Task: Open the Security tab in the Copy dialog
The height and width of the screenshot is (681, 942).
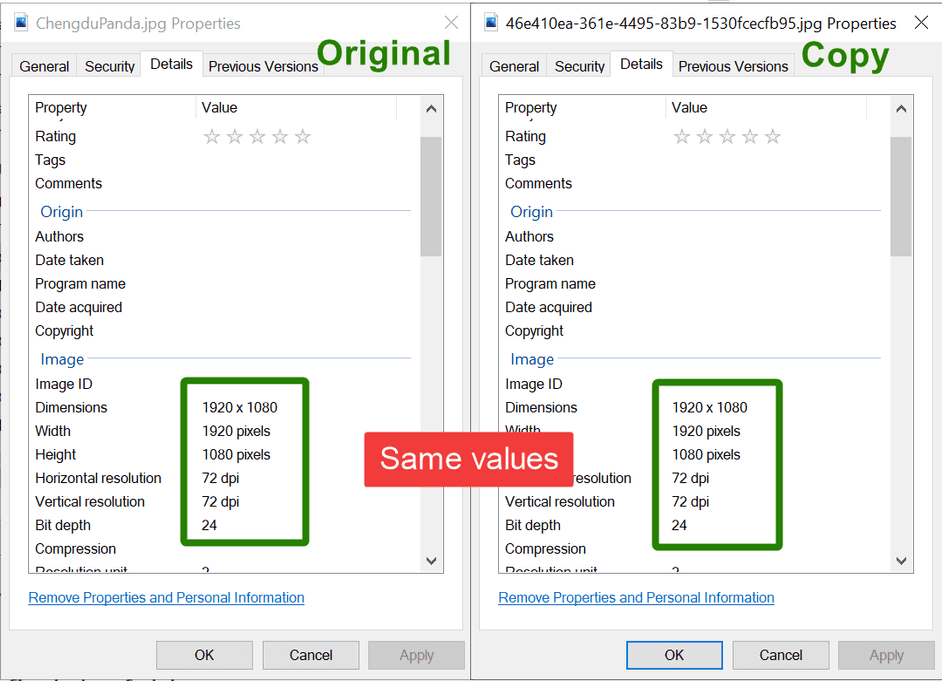Action: (578, 66)
